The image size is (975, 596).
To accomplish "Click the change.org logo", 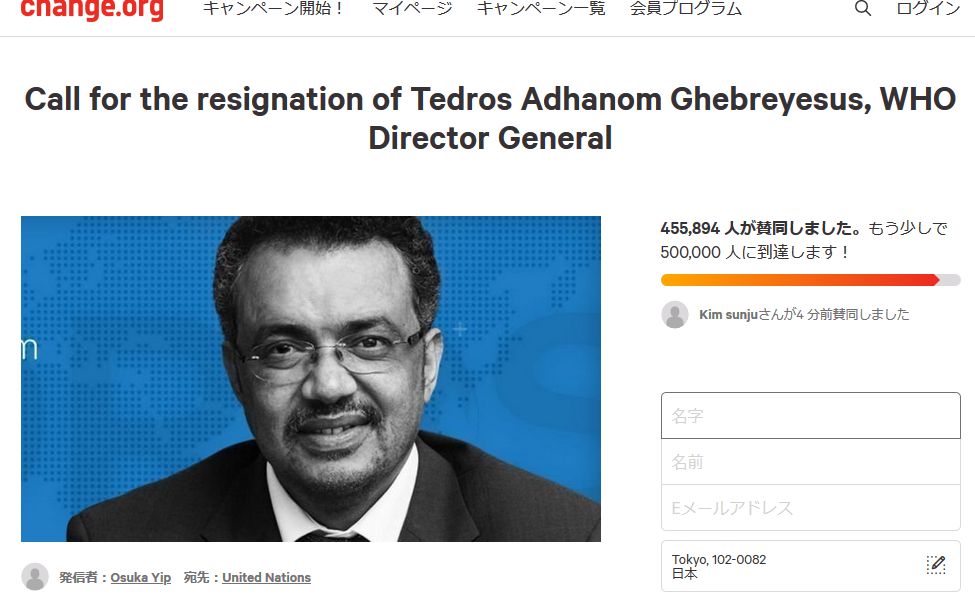I will [x=91, y=9].
